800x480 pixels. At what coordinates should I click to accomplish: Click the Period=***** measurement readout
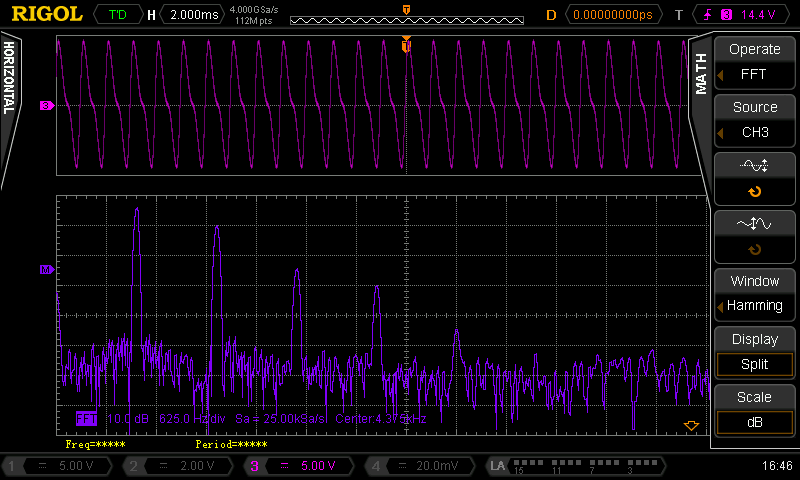pyautogui.click(x=231, y=444)
